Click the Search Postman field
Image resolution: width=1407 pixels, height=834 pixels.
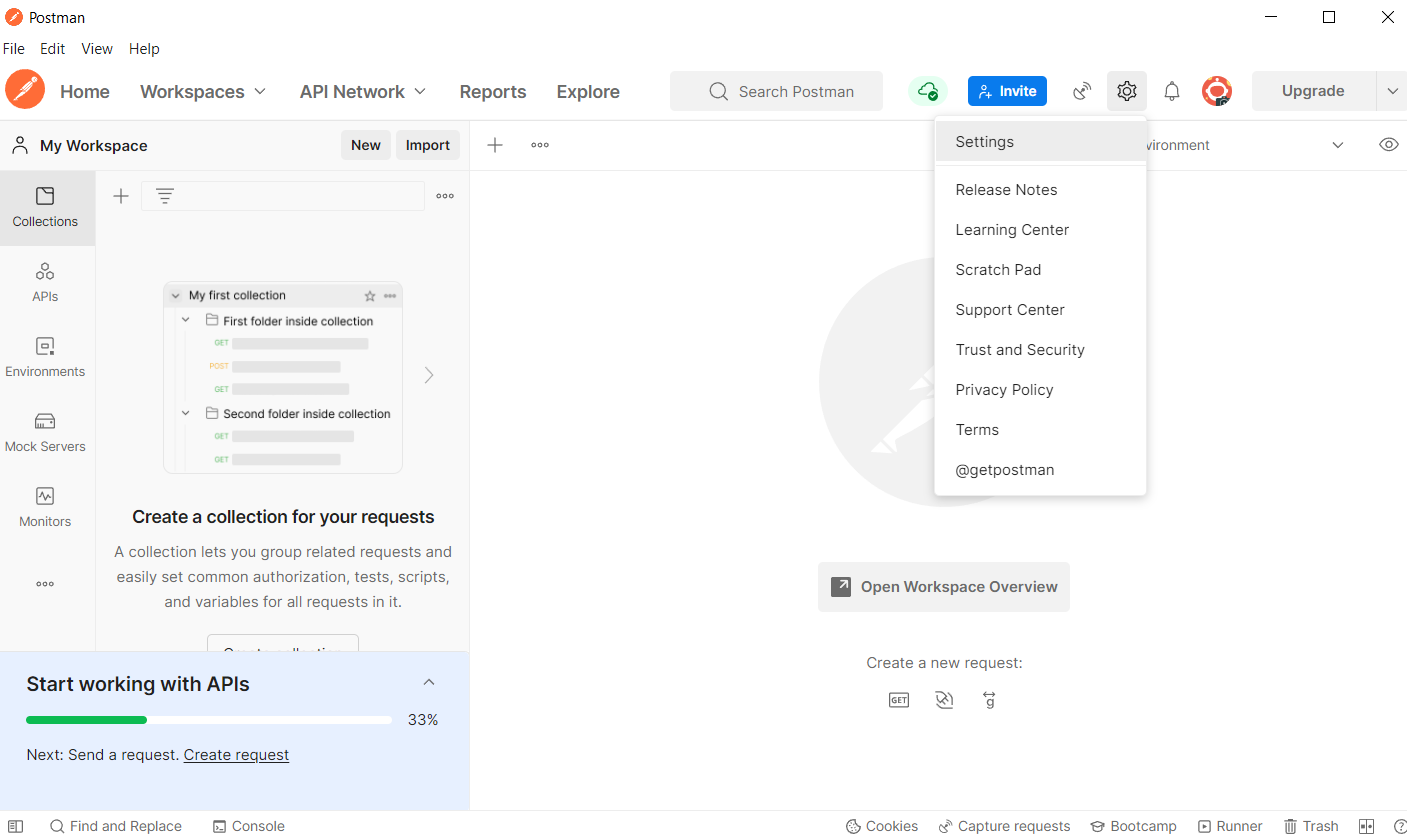coord(776,91)
